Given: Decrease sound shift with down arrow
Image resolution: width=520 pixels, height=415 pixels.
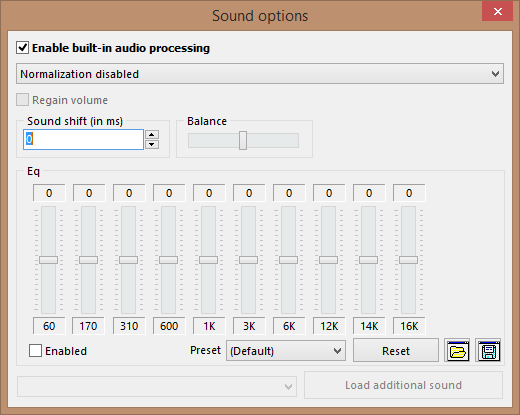Looking at the screenshot, I should [152, 144].
